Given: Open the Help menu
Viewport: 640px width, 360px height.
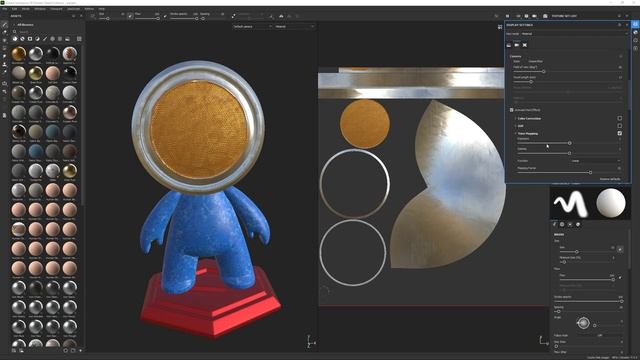Looking at the screenshot, I should point(102,9).
